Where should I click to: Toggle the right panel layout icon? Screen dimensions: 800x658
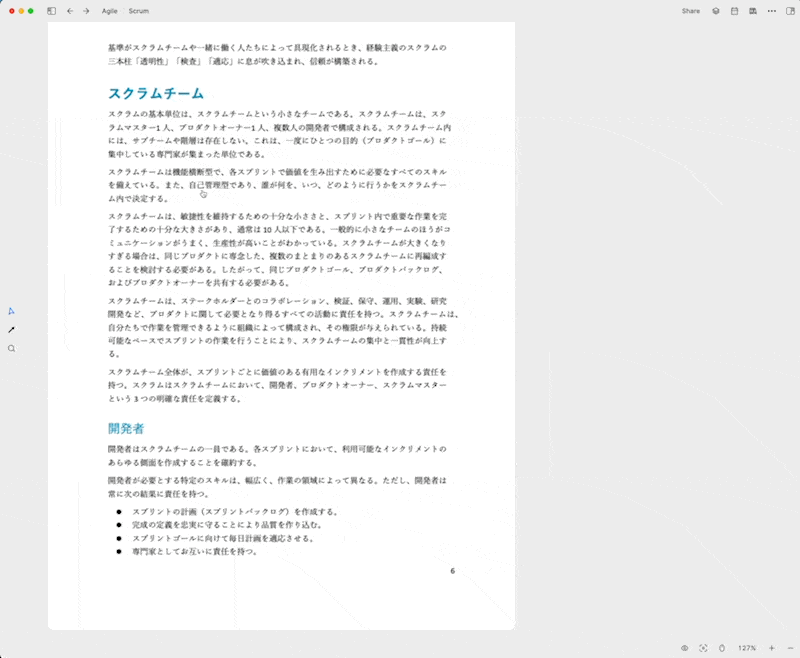(791, 11)
